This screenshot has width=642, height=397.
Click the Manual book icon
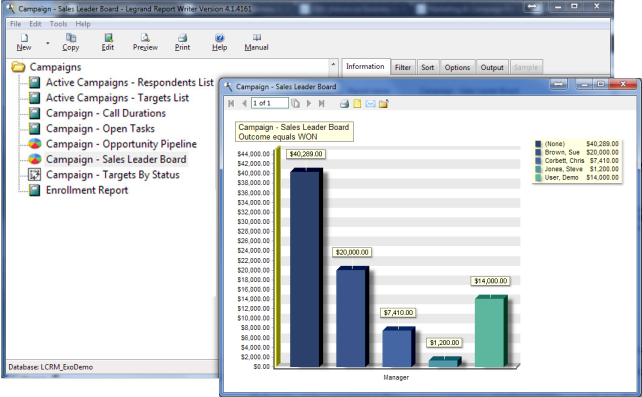click(257, 38)
